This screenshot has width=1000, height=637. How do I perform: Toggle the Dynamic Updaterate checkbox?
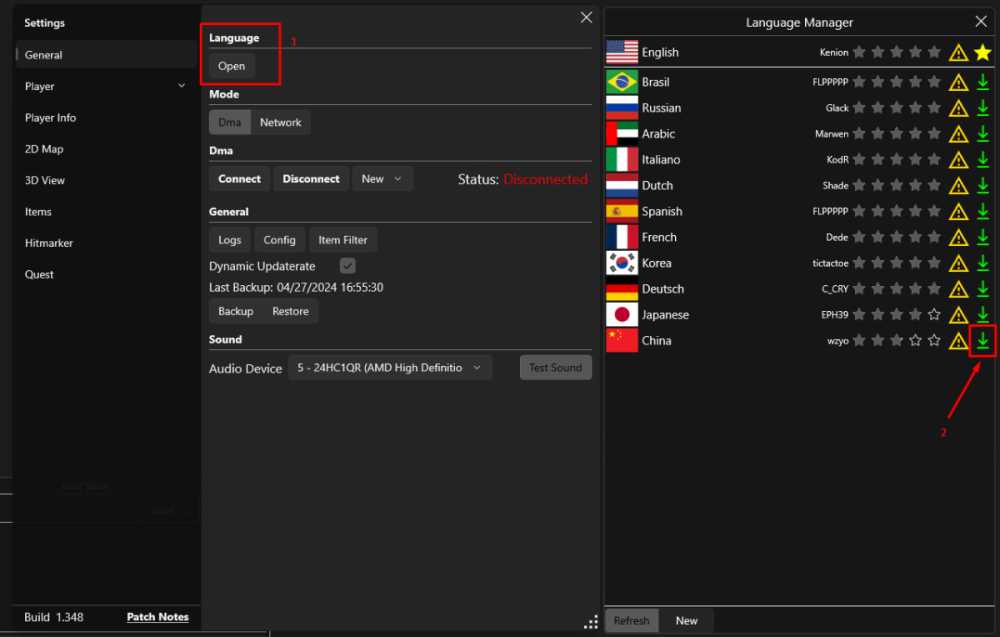click(x=348, y=266)
